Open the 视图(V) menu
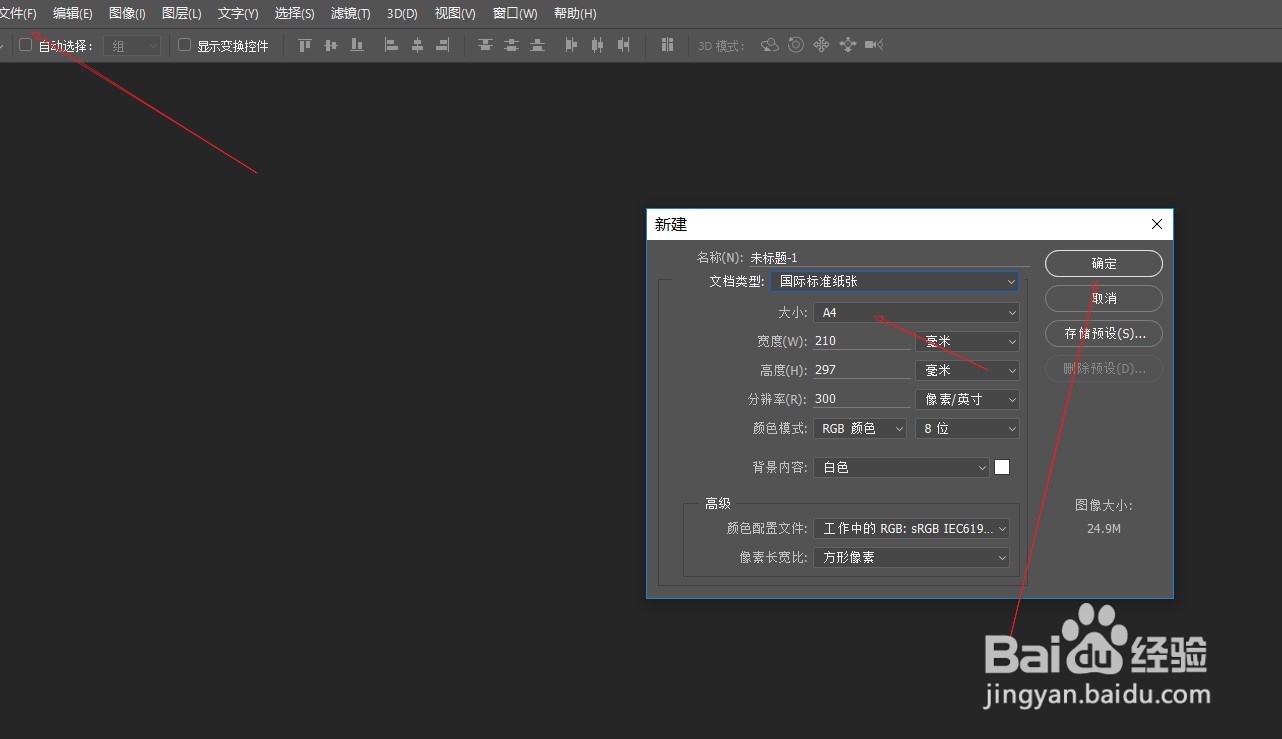The image size is (1282, 739). (x=455, y=13)
